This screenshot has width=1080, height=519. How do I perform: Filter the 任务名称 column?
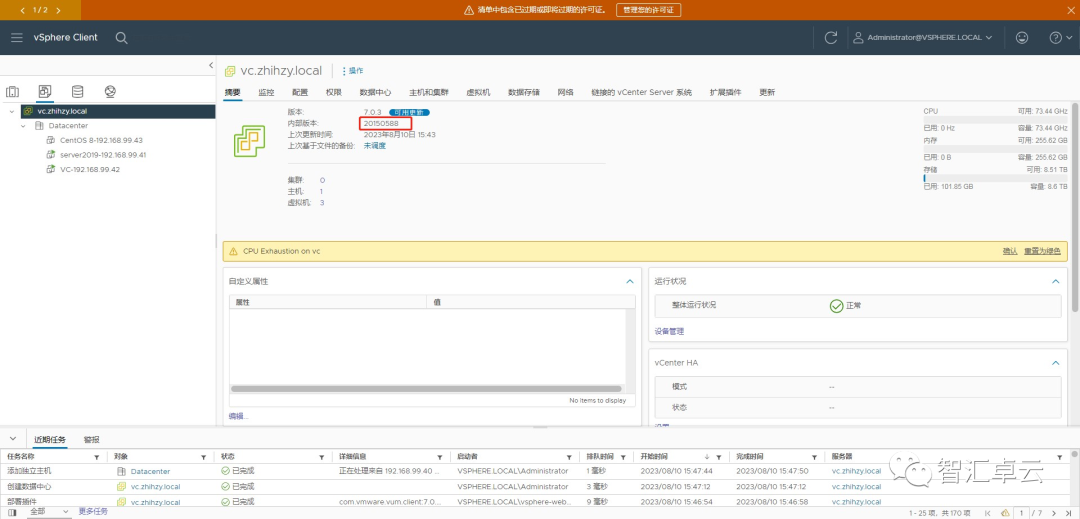click(96, 457)
